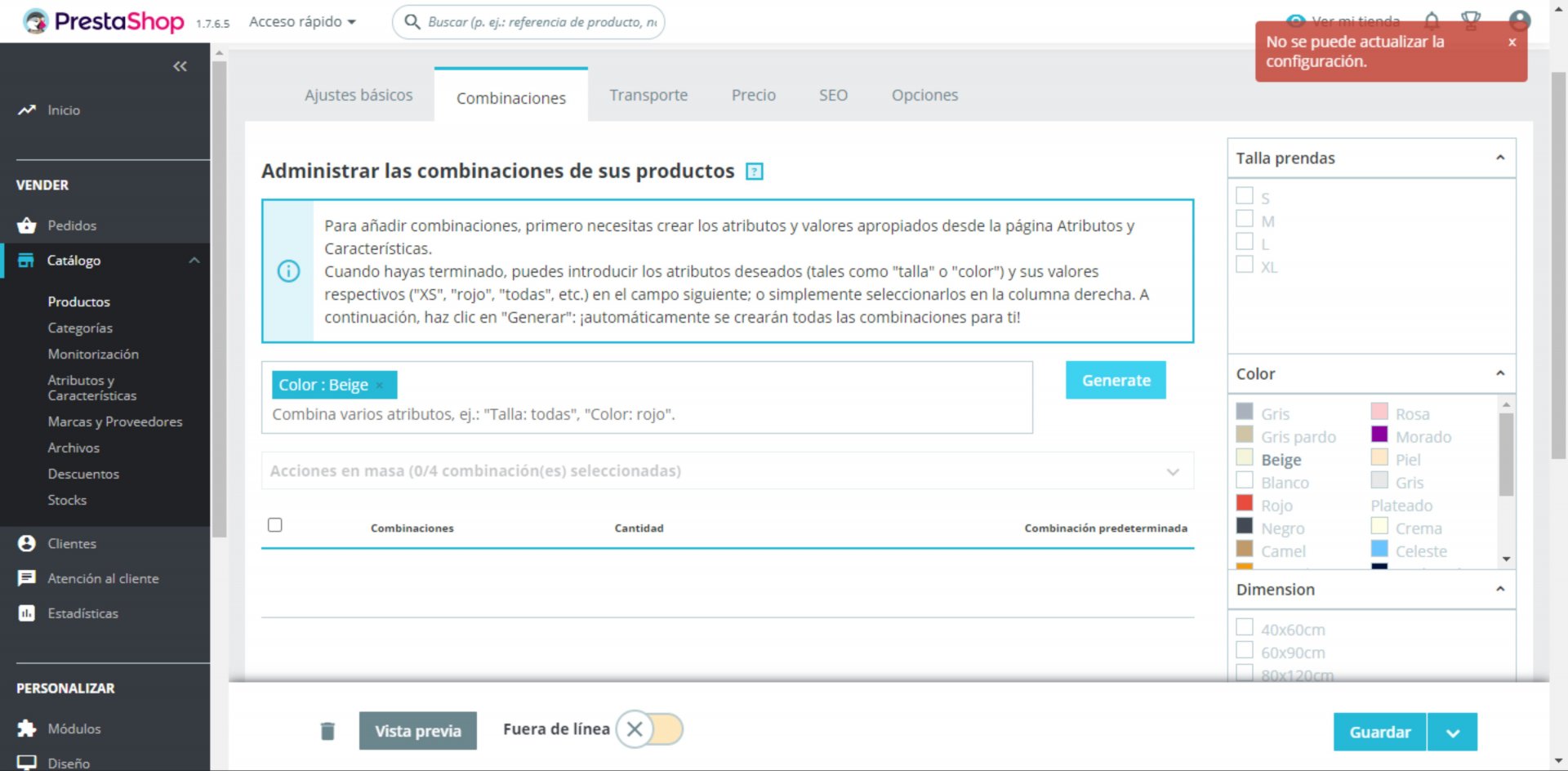Switch to Combinaciones tab
Viewport: 1568px width, 771px height.
click(511, 97)
